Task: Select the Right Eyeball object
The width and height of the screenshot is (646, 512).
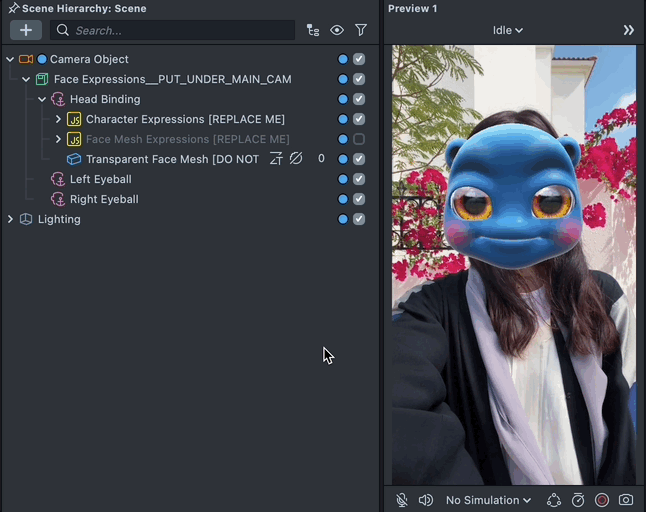Action: [104, 199]
